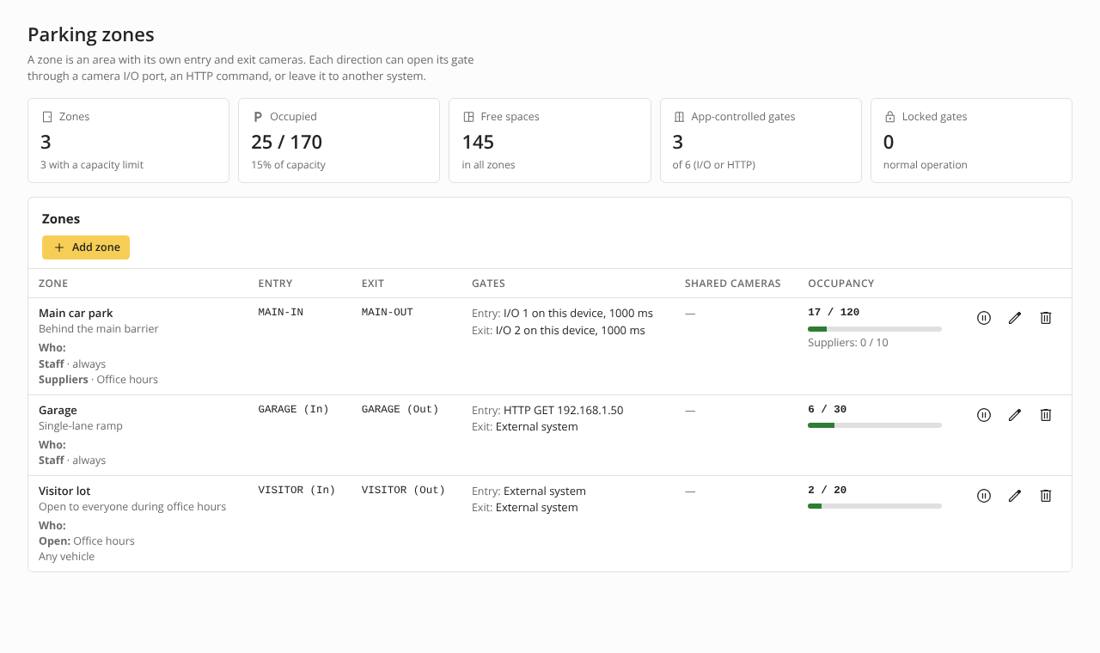Click the Main car park occupancy bar
1100x653 pixels.
pos(874,329)
